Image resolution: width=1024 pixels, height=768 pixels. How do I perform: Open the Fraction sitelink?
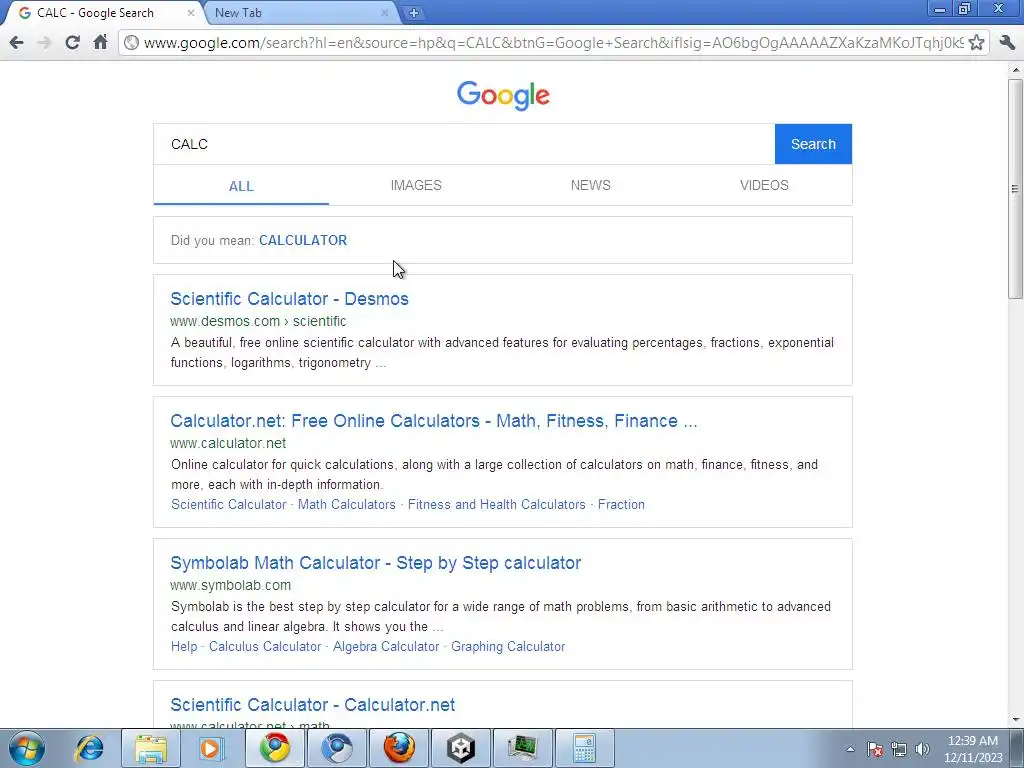pos(621,504)
